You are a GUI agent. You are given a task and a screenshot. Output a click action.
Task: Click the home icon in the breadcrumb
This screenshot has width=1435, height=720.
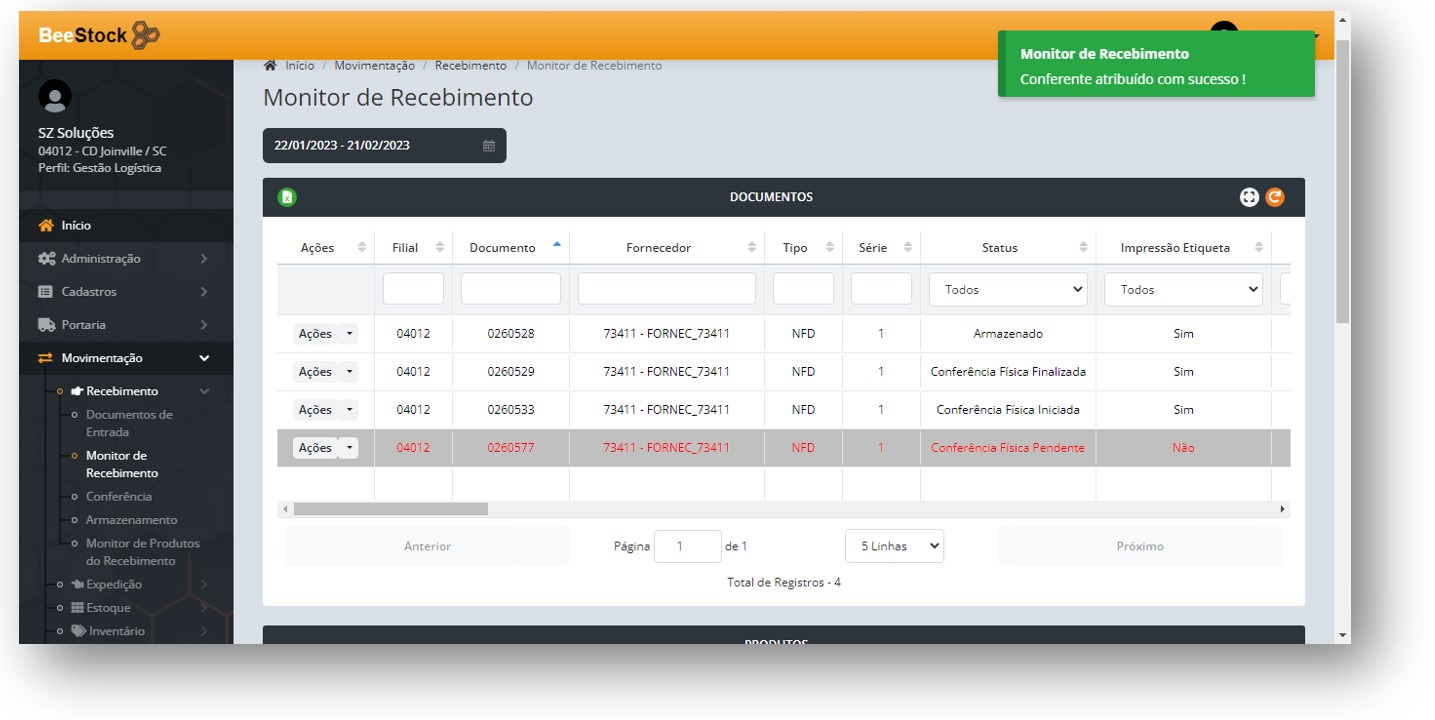point(270,66)
